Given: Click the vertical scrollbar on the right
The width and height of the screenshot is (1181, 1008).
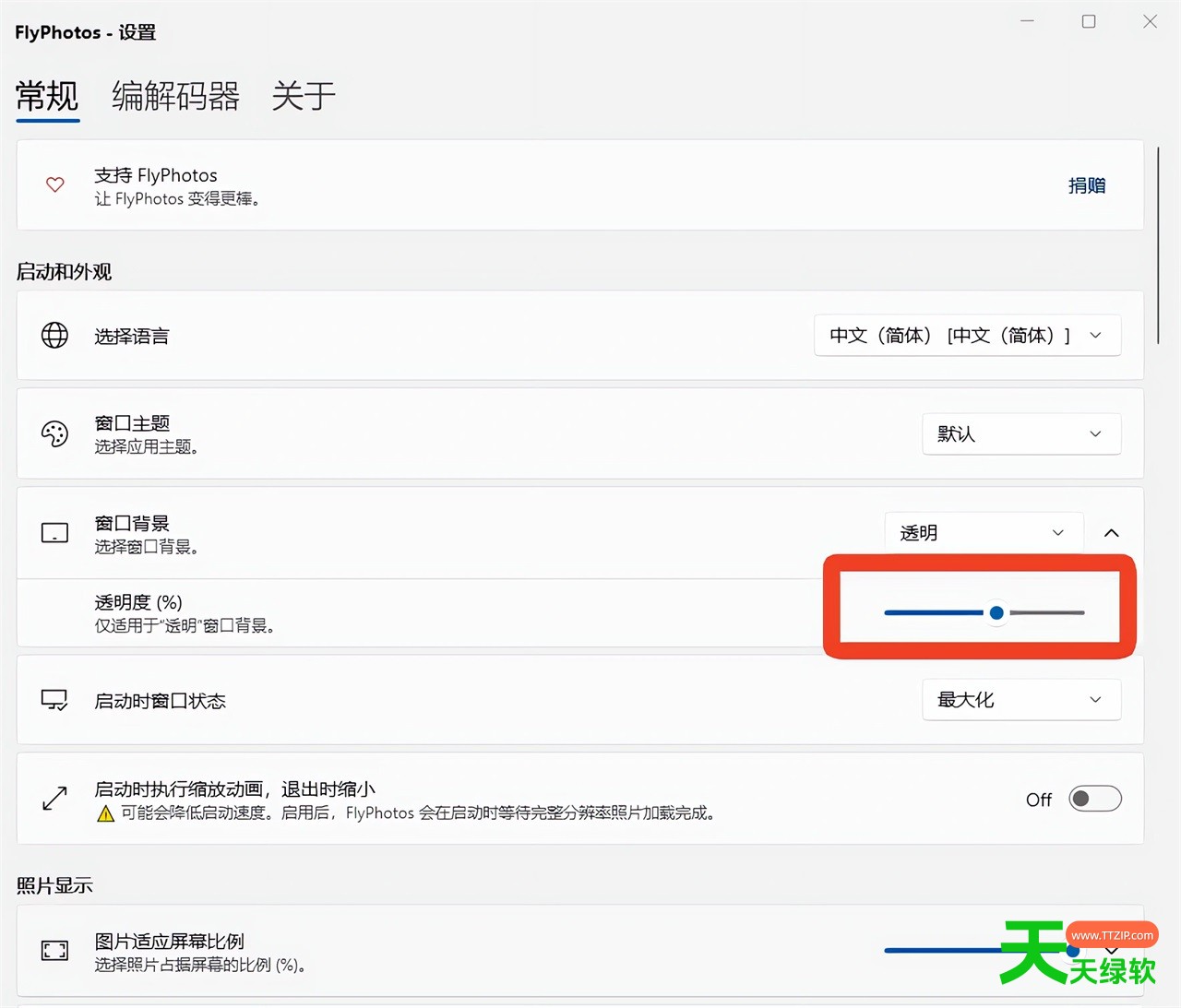Looking at the screenshot, I should pos(1158,244).
